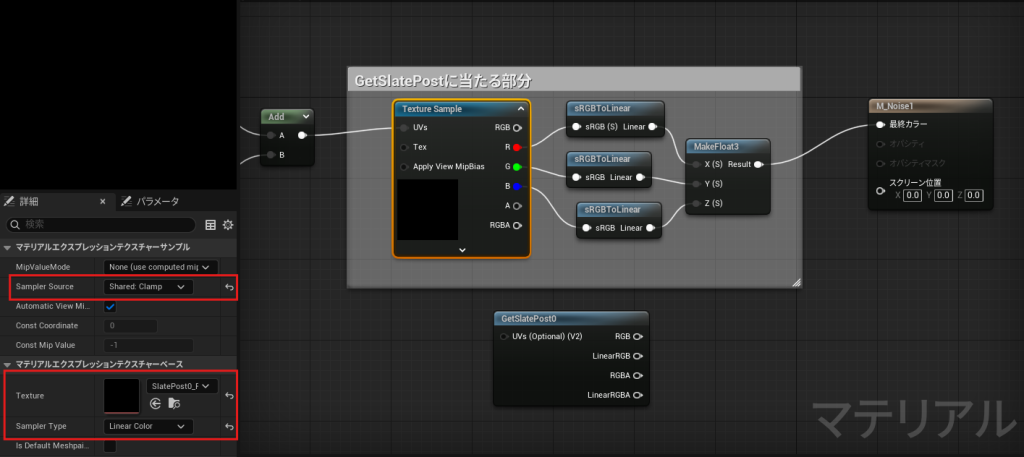1024x457 pixels.
Task: Click the MipValueMode property label
Action: pos(42,267)
